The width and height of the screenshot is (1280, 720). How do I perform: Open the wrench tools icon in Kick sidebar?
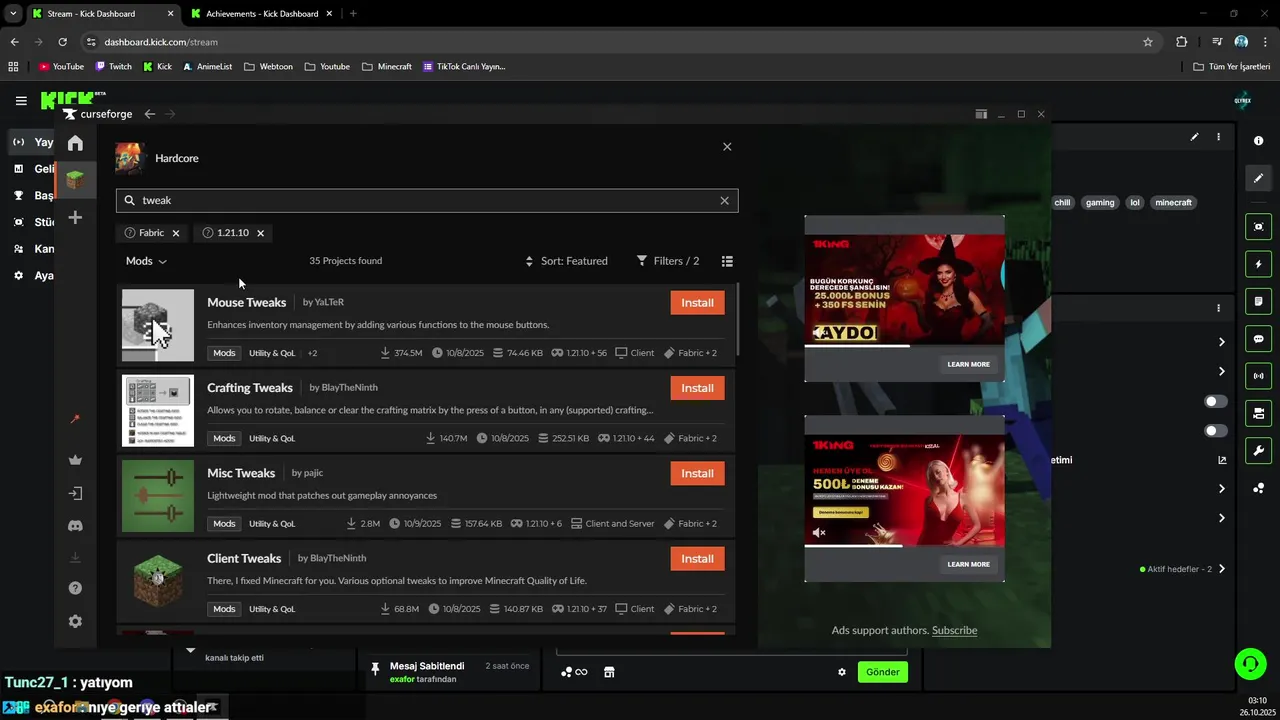point(1259,450)
